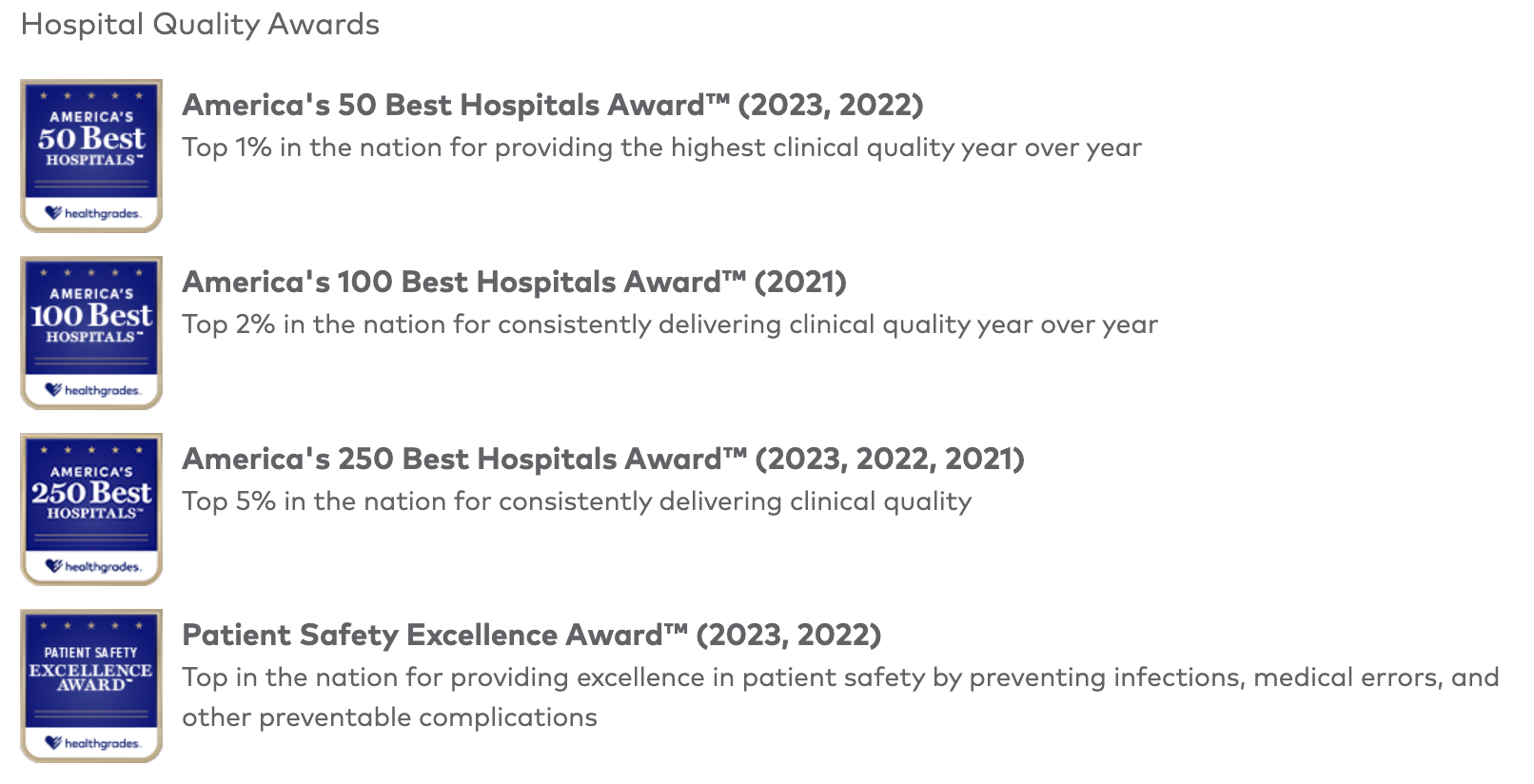Open America's 100 Best Hospitals Award (2021) title
The width and height of the screenshot is (1534, 784).
[514, 282]
